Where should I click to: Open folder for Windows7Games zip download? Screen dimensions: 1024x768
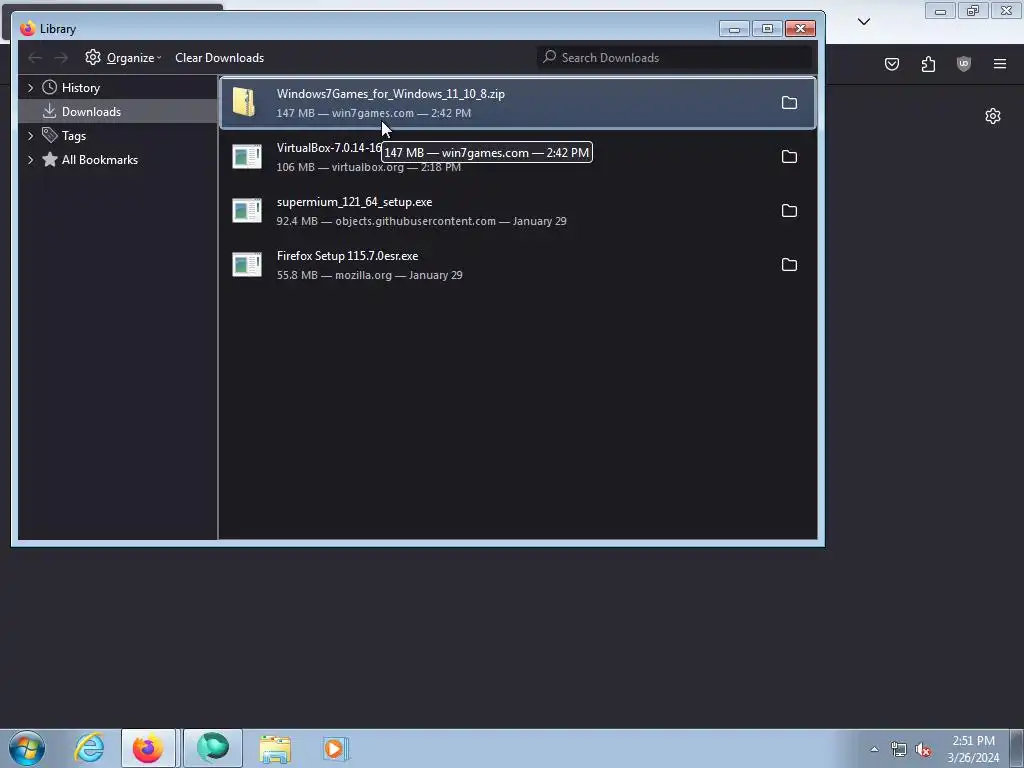point(789,103)
